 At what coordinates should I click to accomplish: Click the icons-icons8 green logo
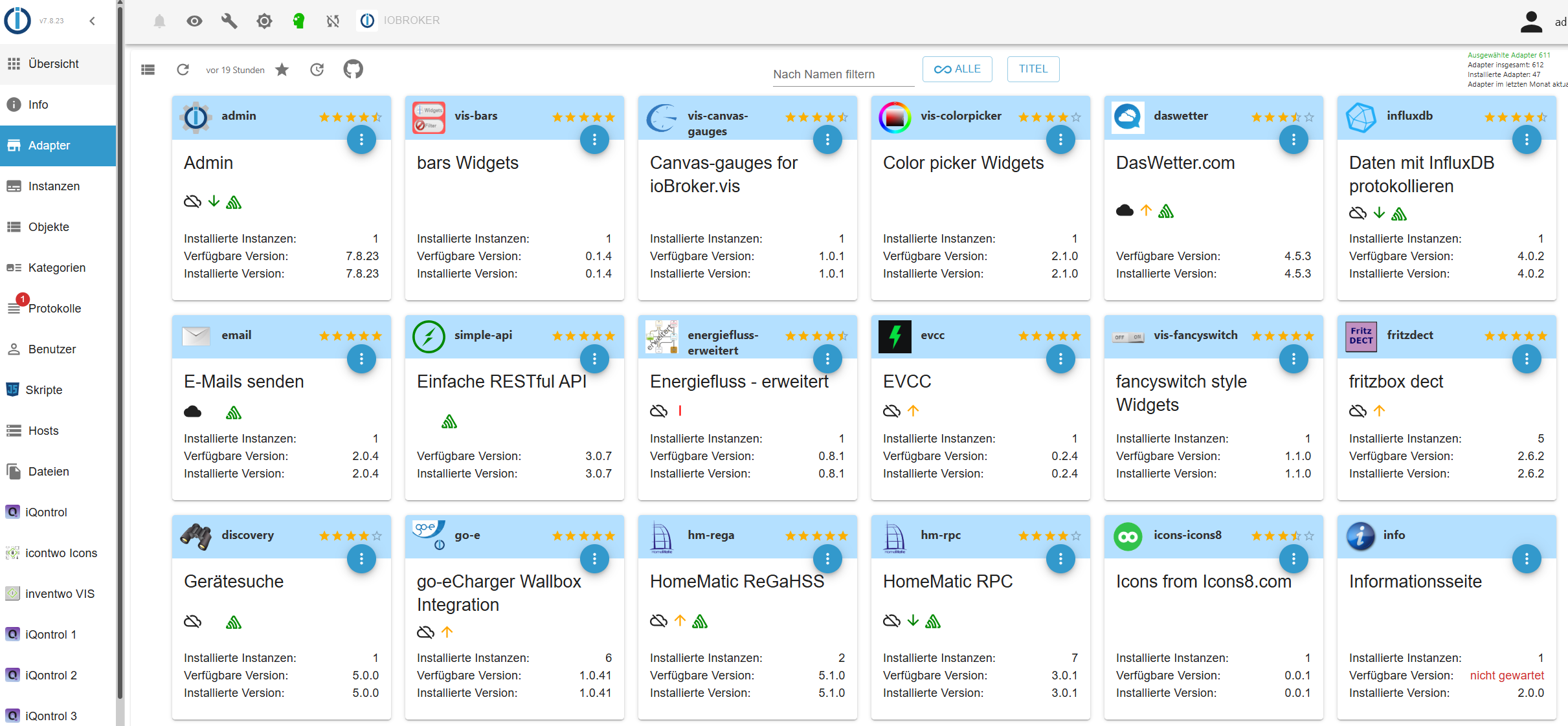coord(1128,536)
